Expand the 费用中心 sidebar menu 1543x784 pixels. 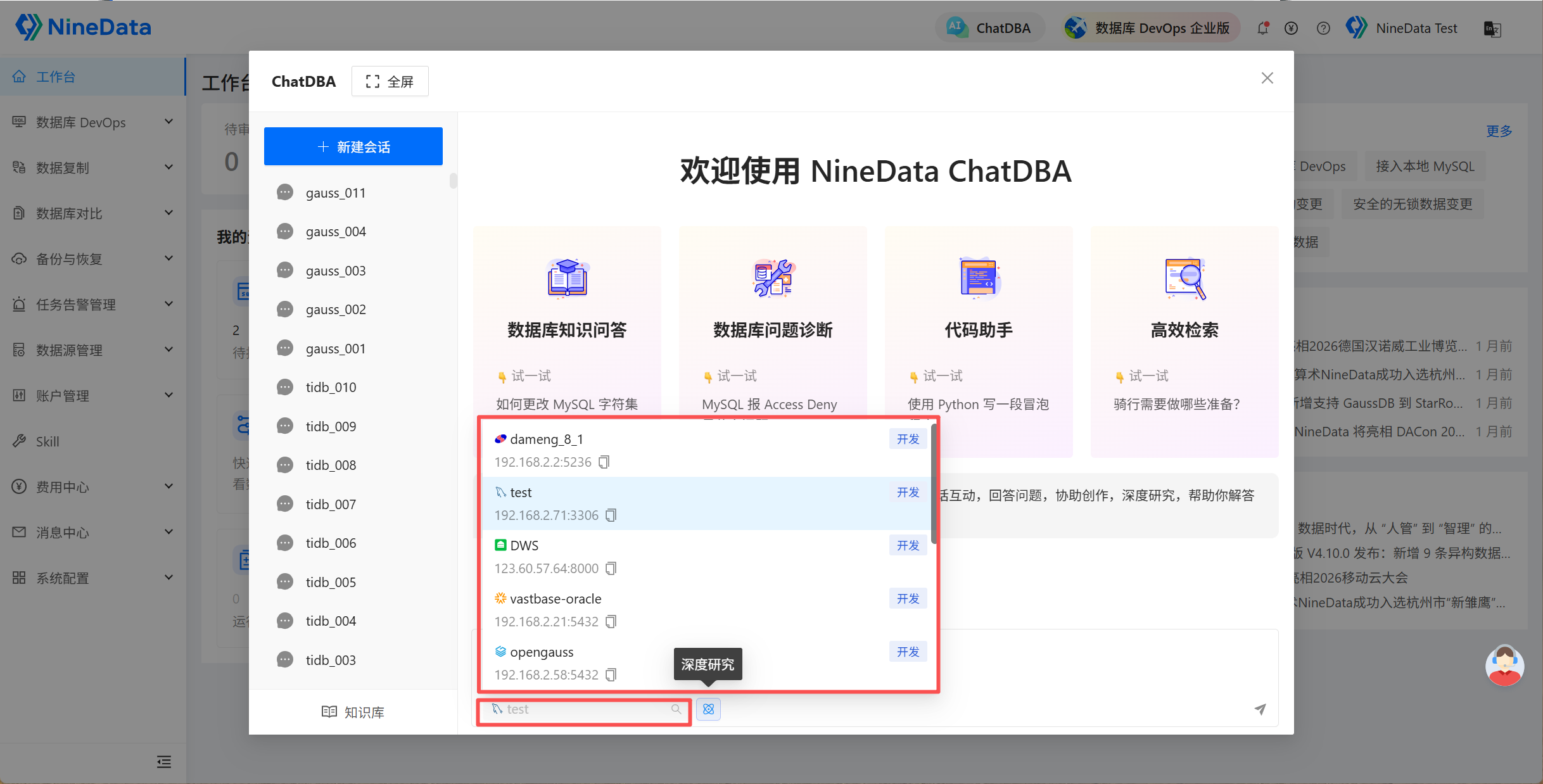click(92, 487)
